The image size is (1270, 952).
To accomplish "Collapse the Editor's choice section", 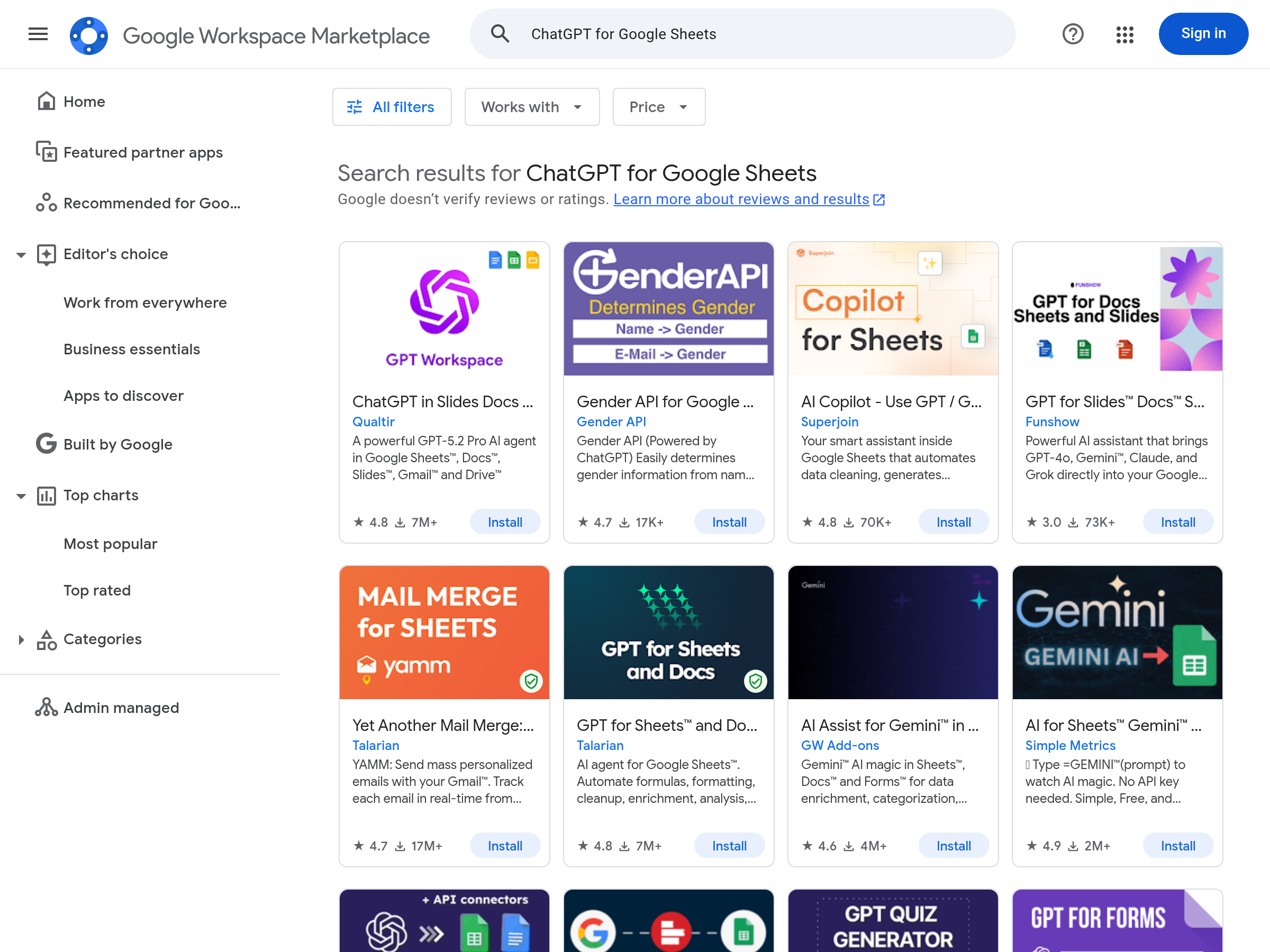I will pos(21,255).
